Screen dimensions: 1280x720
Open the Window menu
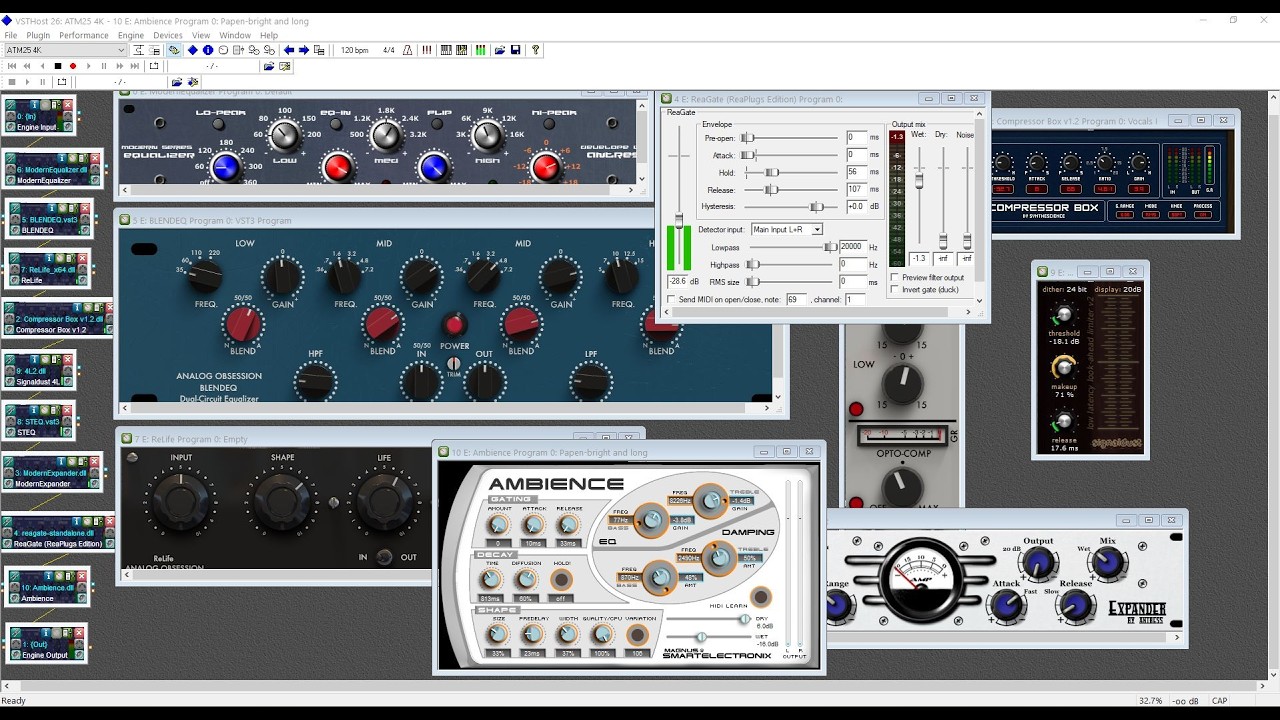coord(235,35)
